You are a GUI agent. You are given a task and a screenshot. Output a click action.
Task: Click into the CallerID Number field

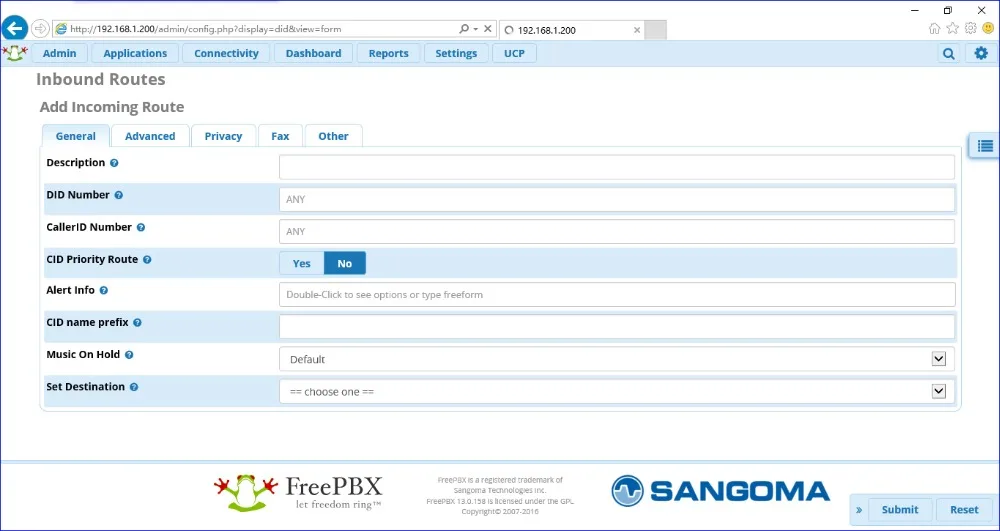617,231
